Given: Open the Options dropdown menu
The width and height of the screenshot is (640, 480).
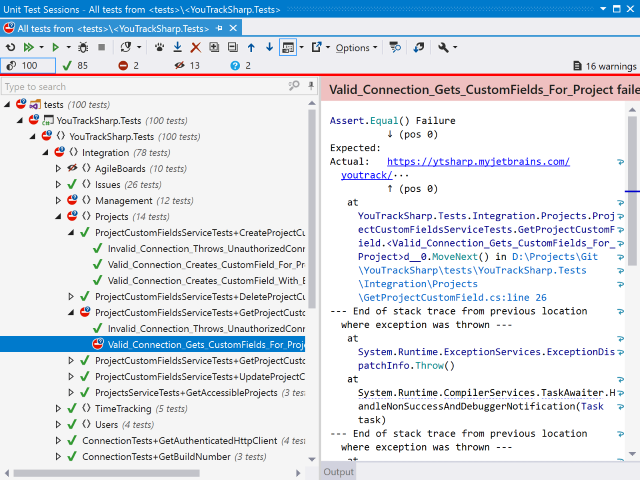Looking at the screenshot, I should click(356, 47).
